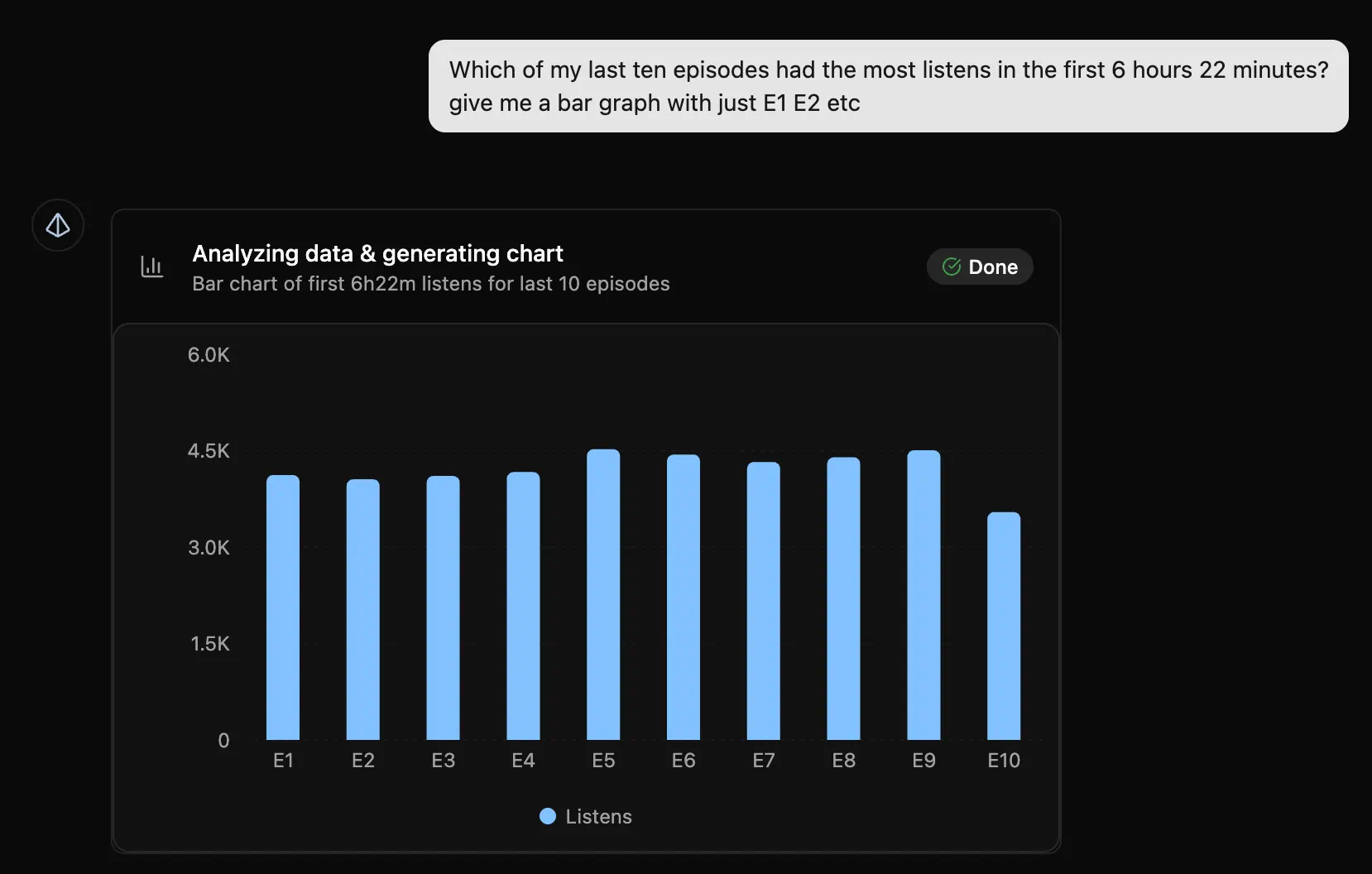Image resolution: width=1372 pixels, height=874 pixels.
Task: Select the E7 bar in chart
Action: tap(764, 601)
